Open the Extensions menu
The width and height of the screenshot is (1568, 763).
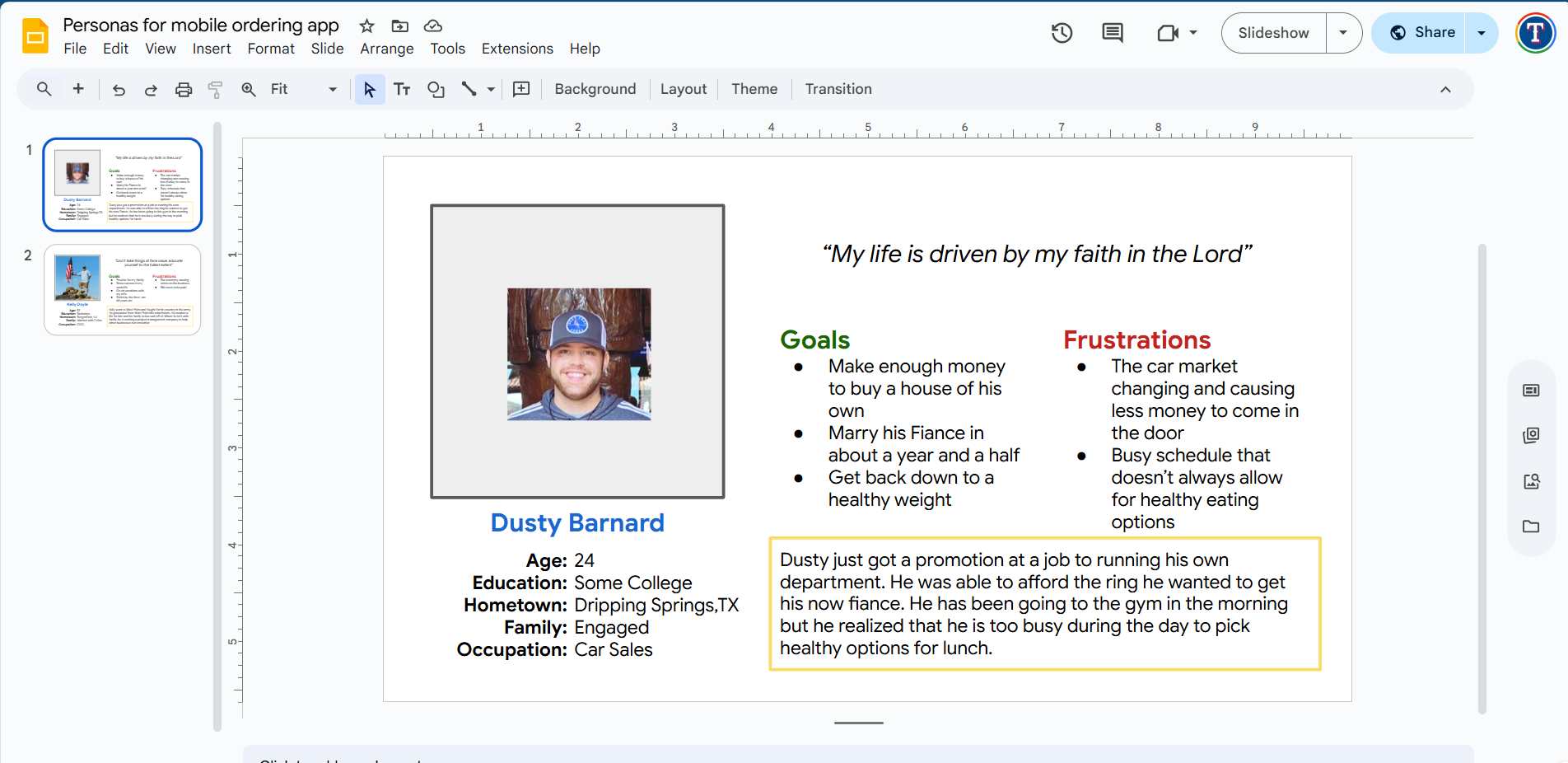[x=516, y=49]
